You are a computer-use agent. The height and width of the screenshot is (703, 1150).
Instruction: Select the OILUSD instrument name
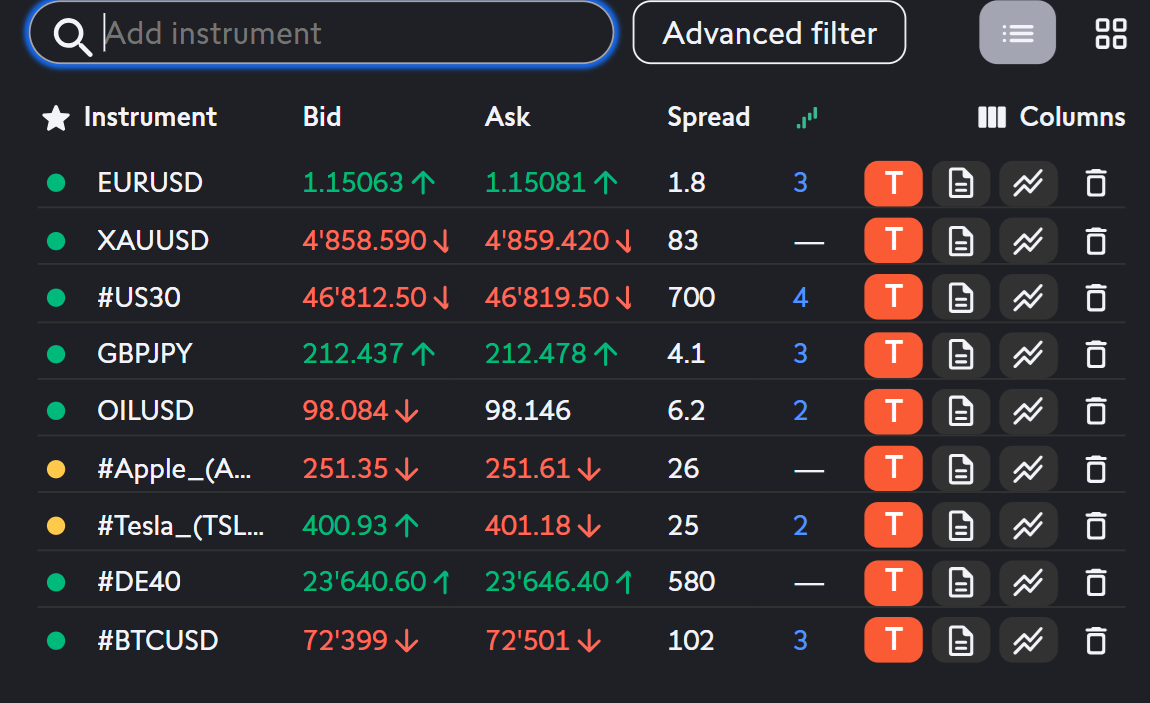pyautogui.click(x=145, y=411)
